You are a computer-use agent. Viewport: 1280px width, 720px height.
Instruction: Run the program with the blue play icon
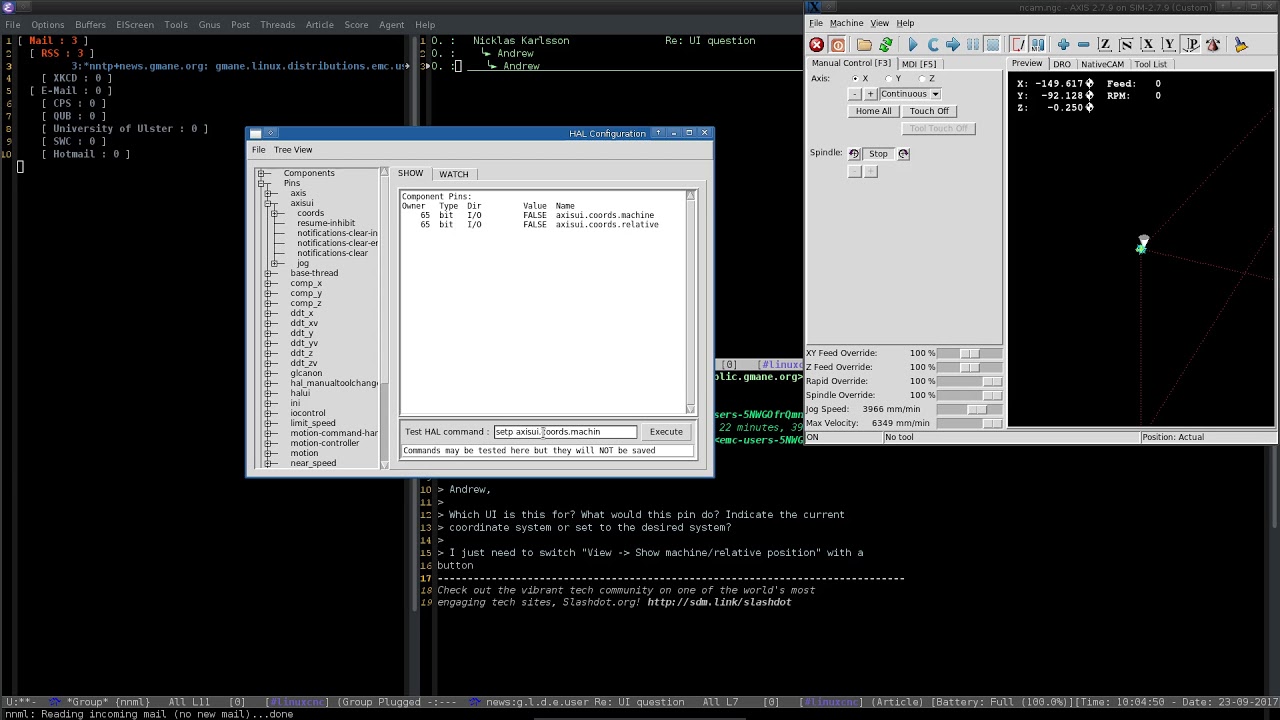[913, 45]
